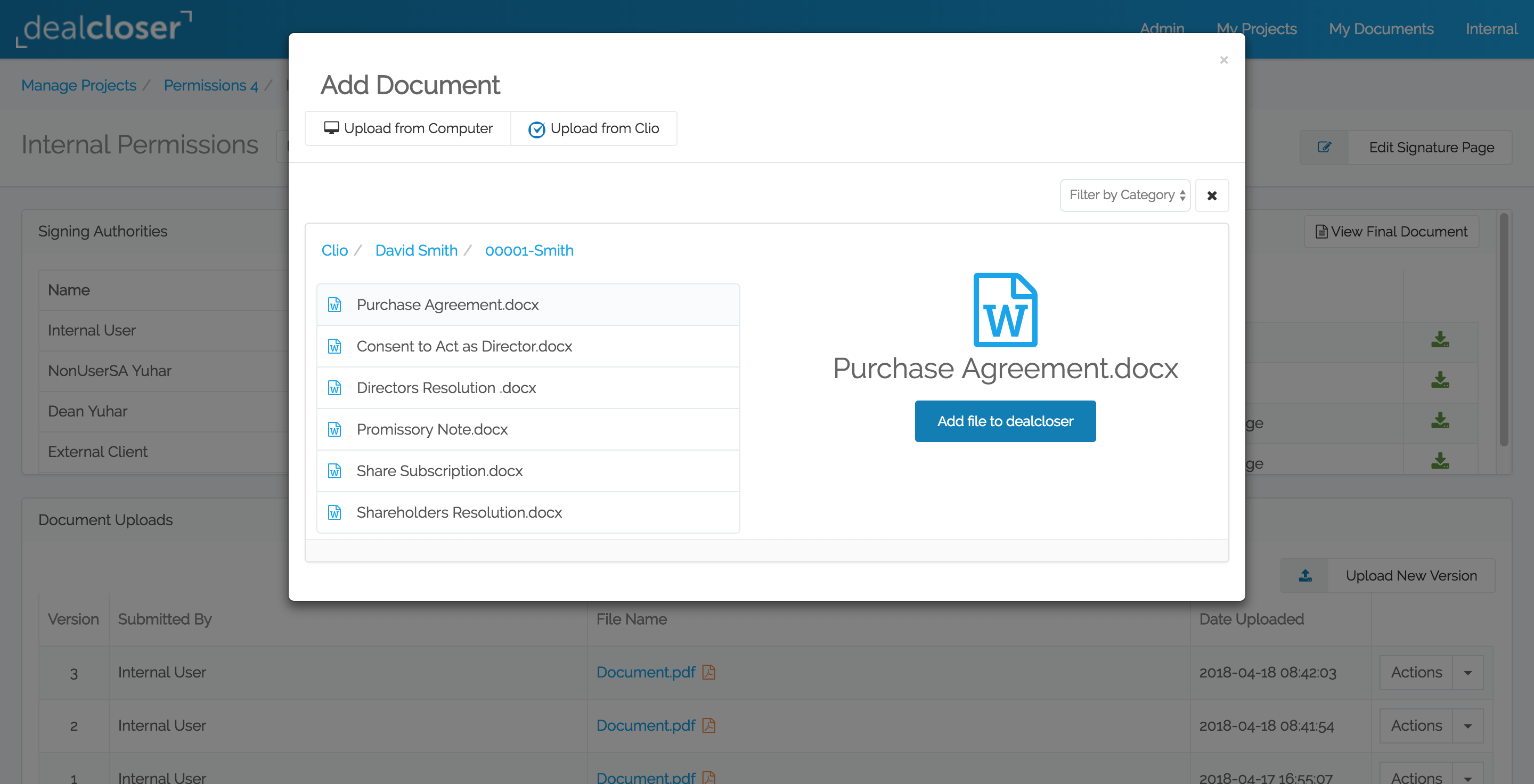The width and height of the screenshot is (1534, 784).
Task: Click the signing panel vertical scrollbar
Action: point(1504,329)
